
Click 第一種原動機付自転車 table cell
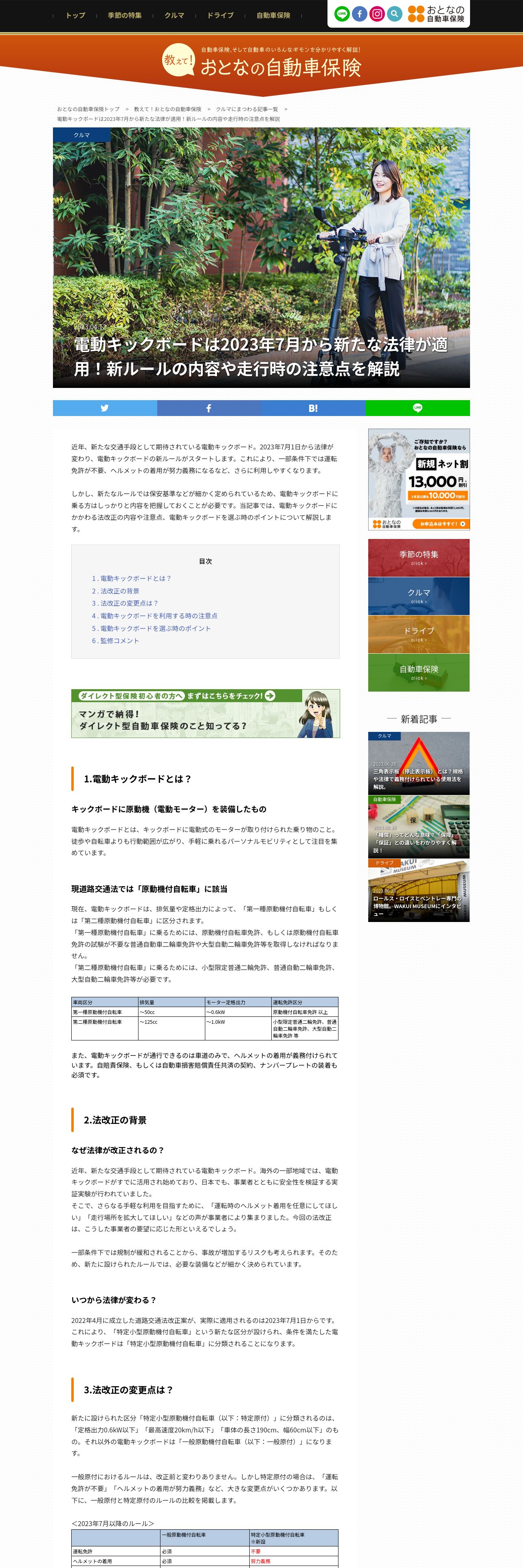pos(105,1012)
